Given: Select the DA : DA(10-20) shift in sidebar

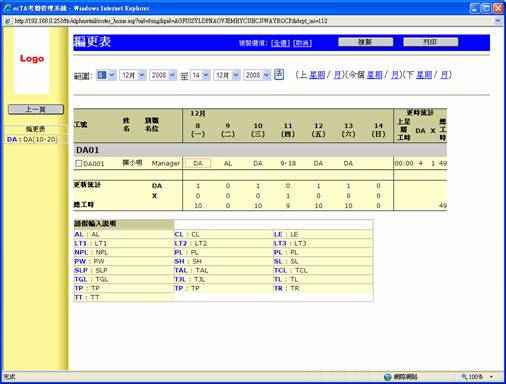Looking at the screenshot, I should coord(32,139).
